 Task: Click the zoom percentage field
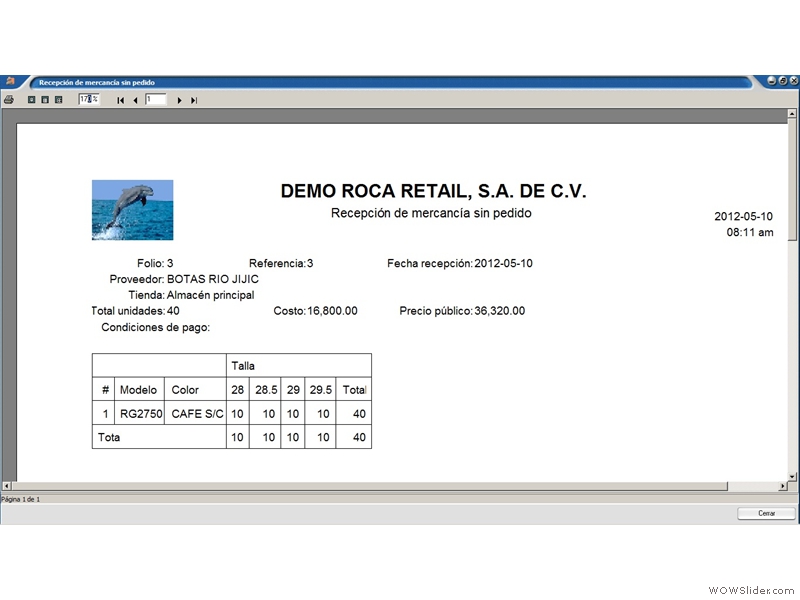pyautogui.click(x=89, y=99)
